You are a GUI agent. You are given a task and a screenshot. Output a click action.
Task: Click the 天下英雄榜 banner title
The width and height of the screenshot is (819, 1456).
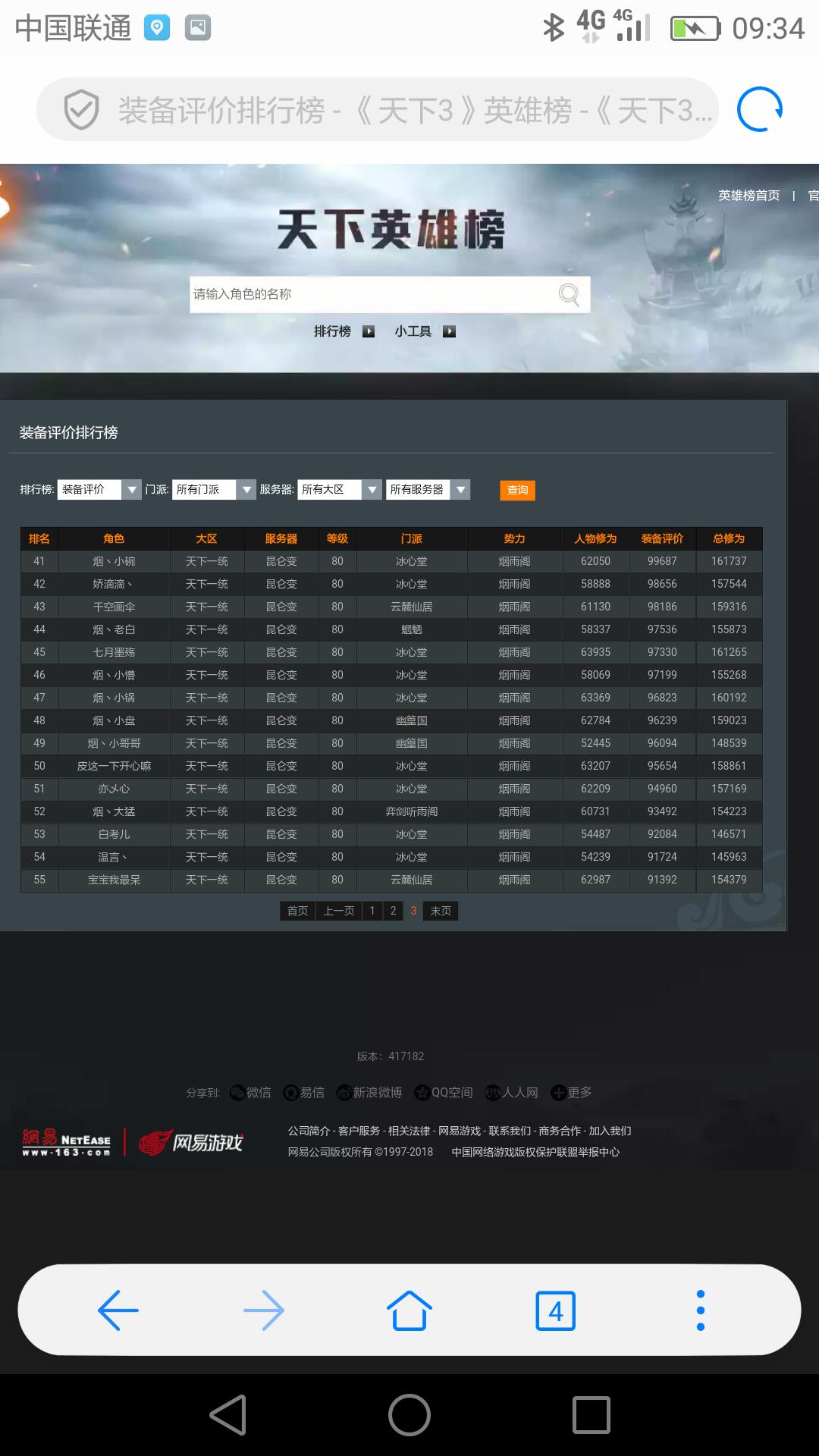(x=391, y=230)
